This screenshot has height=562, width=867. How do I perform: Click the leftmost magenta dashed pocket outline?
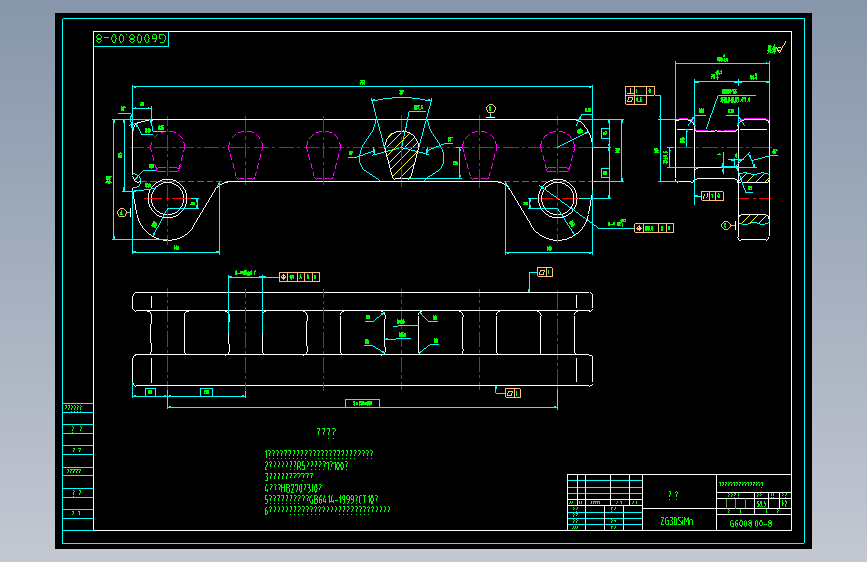[168, 152]
